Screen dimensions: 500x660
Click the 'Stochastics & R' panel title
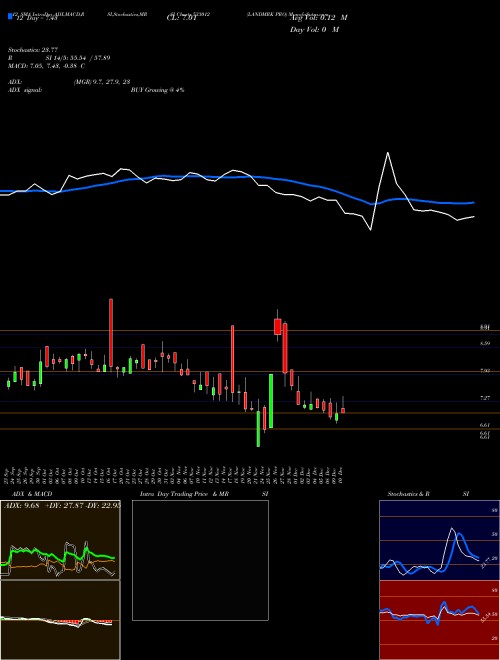click(408, 494)
